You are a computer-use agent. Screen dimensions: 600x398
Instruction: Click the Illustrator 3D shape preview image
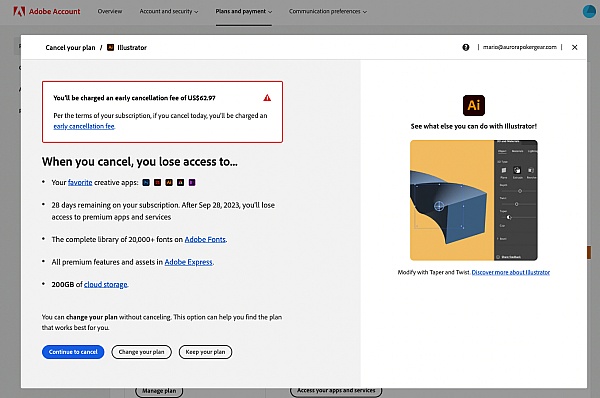coord(474,201)
